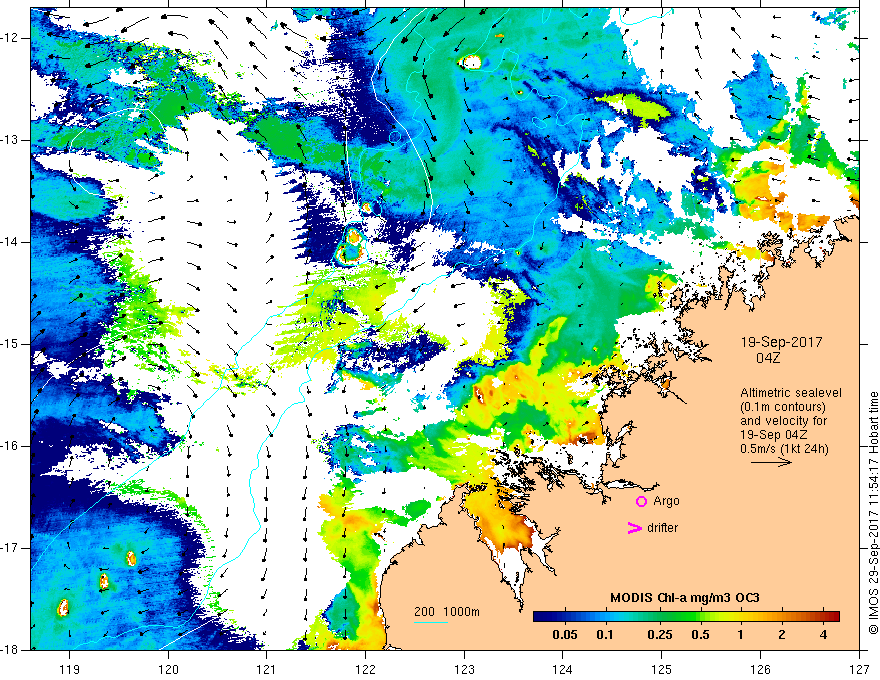Click the color bar tick label "4"
Screen dimensions: 880x680
[x=823, y=635]
